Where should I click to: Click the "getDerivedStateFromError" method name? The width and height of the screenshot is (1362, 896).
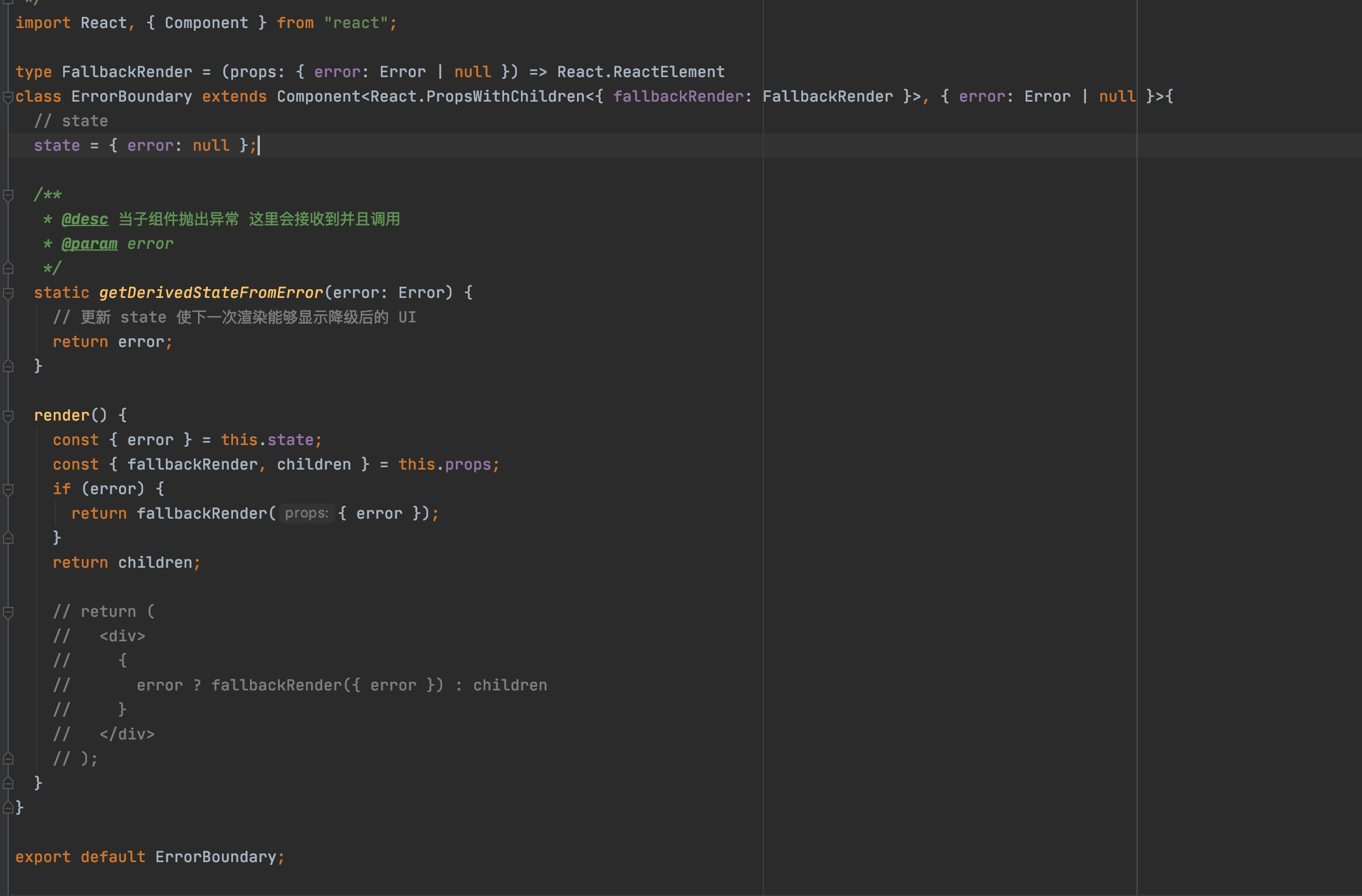tap(211, 293)
